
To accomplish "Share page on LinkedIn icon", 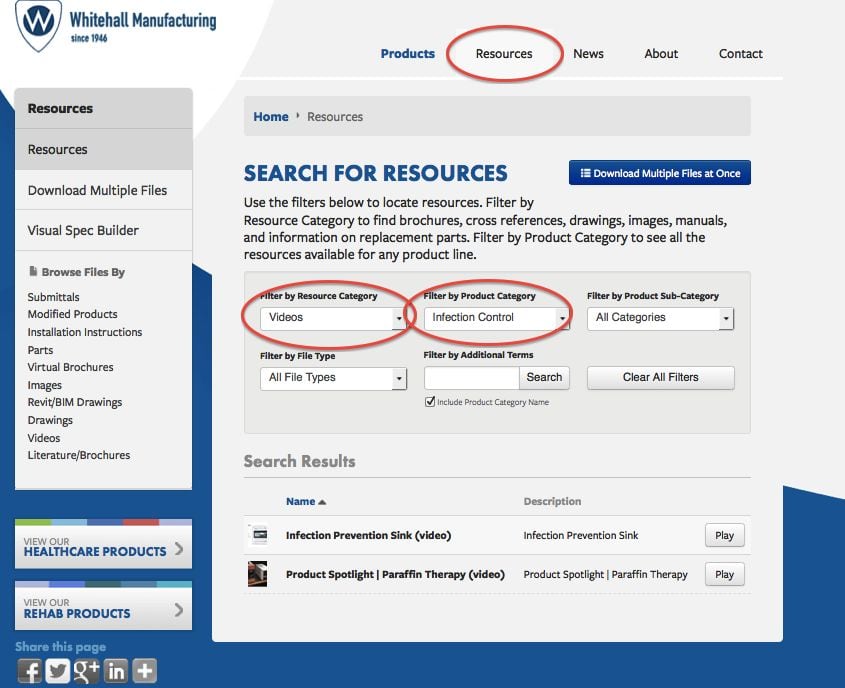I will (x=116, y=671).
